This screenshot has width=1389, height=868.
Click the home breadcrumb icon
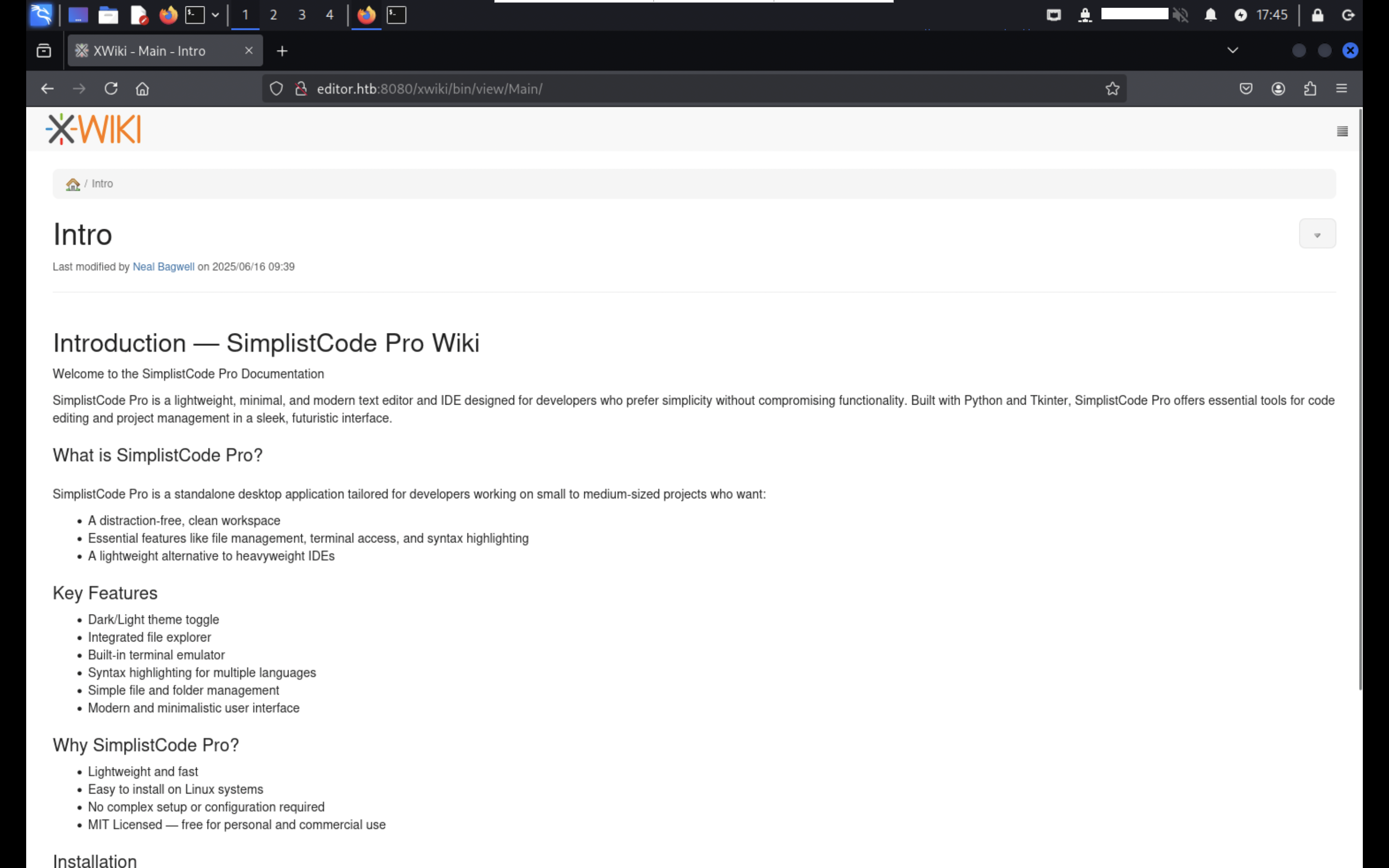coord(73,184)
